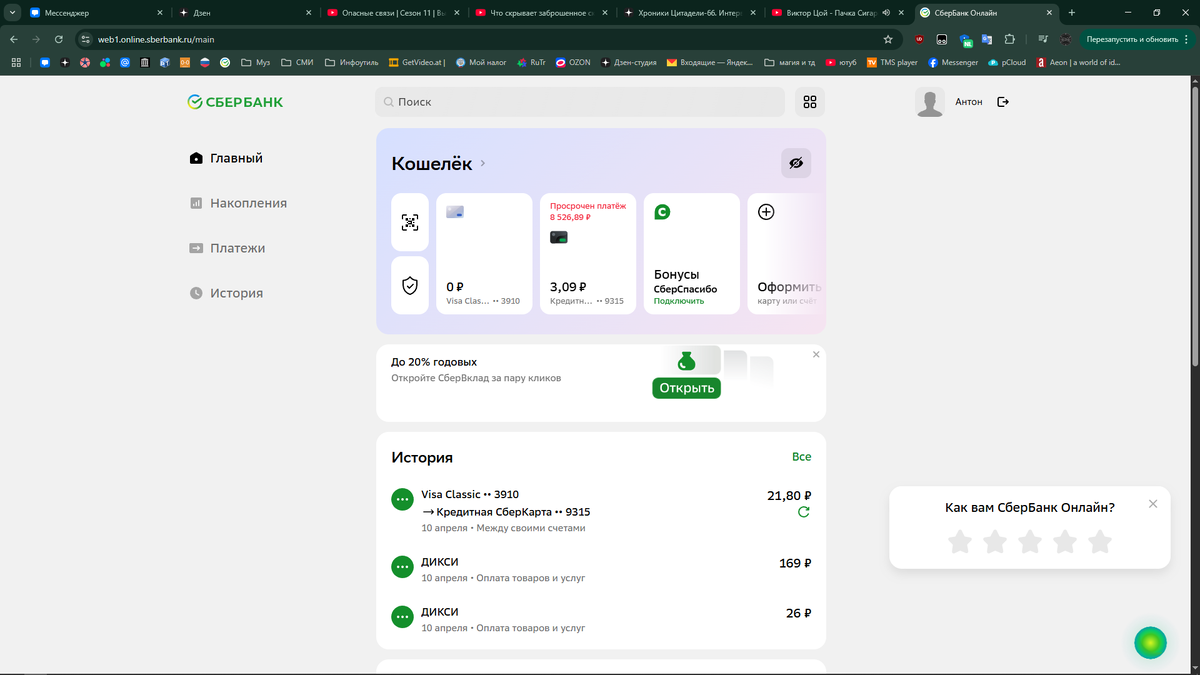
Task: Click Подключить under СберСпасибо
Action: pyautogui.click(x=679, y=301)
